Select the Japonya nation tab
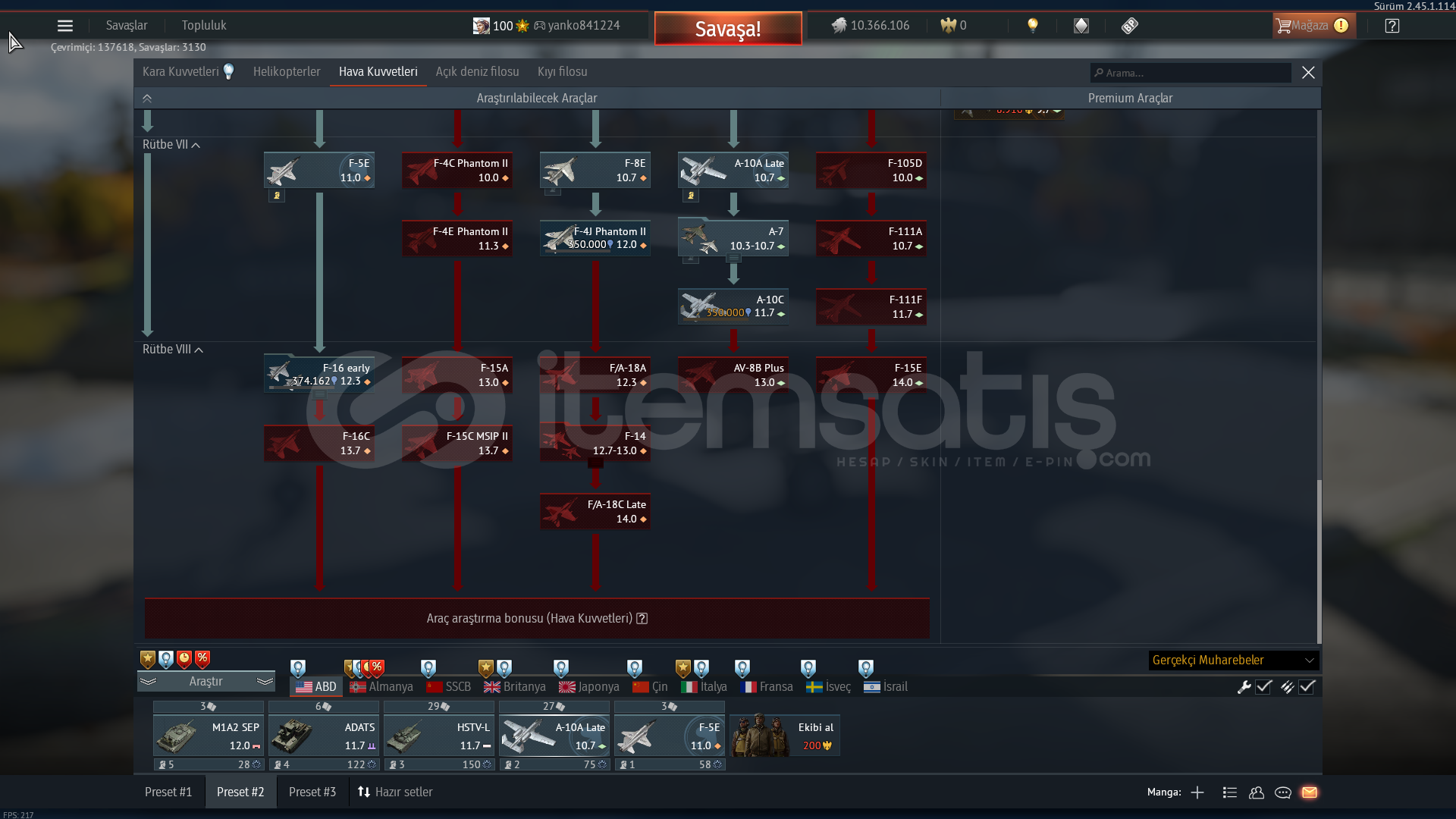1456x819 pixels. (x=589, y=687)
